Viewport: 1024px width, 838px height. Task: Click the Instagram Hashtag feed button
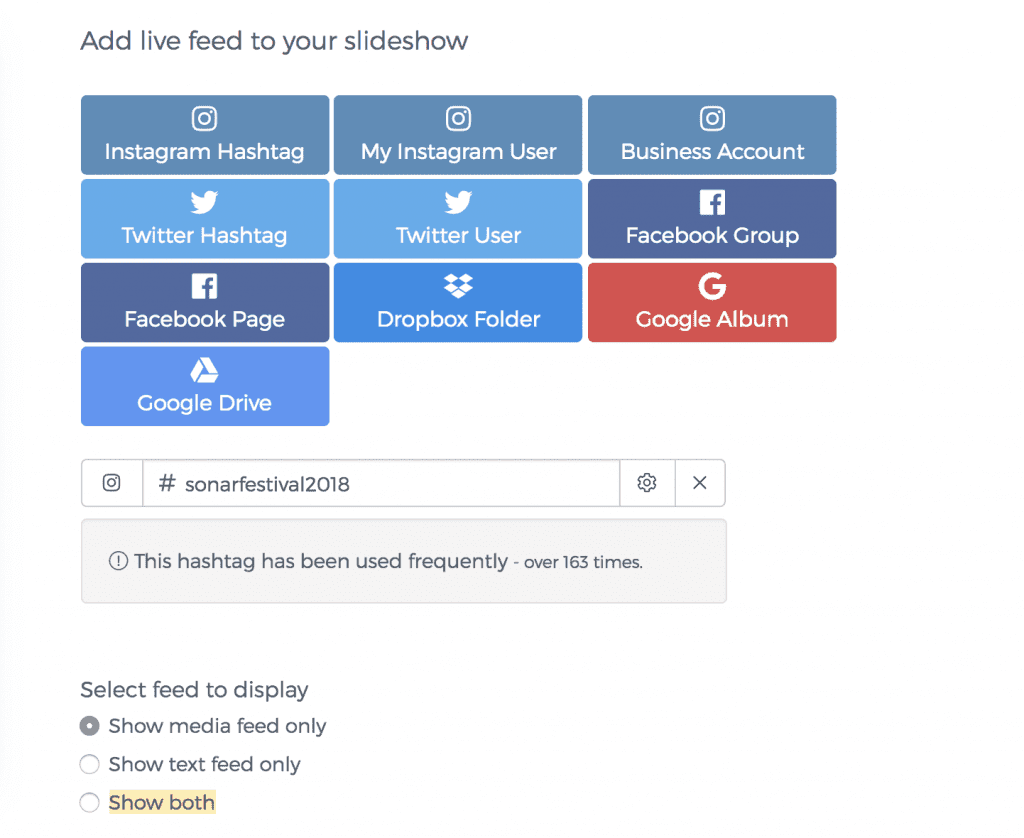pos(204,136)
